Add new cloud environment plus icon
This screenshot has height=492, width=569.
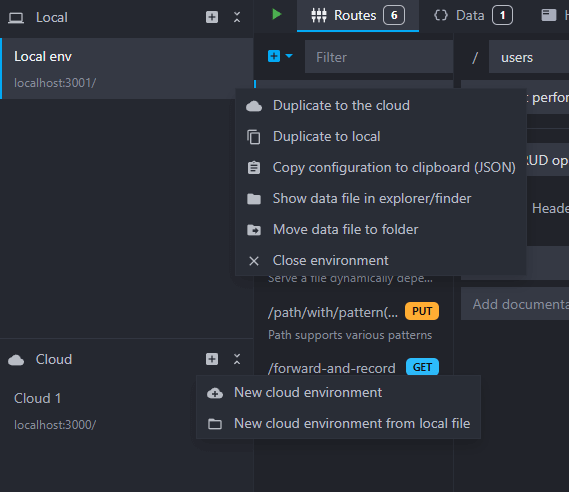coord(212,359)
